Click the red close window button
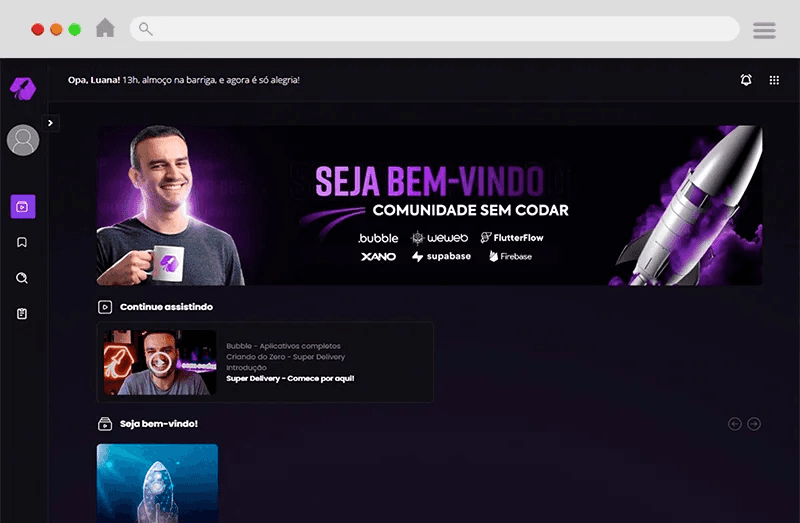Viewport: 800px width, 523px height. [x=37, y=29]
